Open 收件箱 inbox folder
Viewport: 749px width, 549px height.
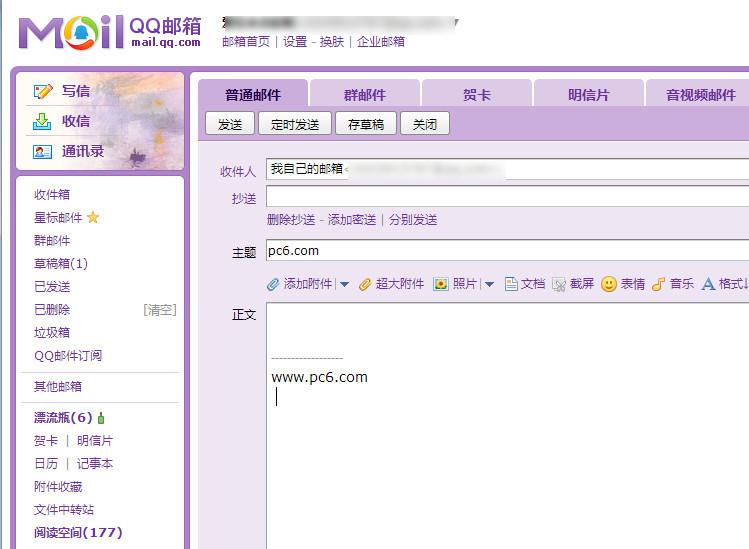(x=52, y=194)
